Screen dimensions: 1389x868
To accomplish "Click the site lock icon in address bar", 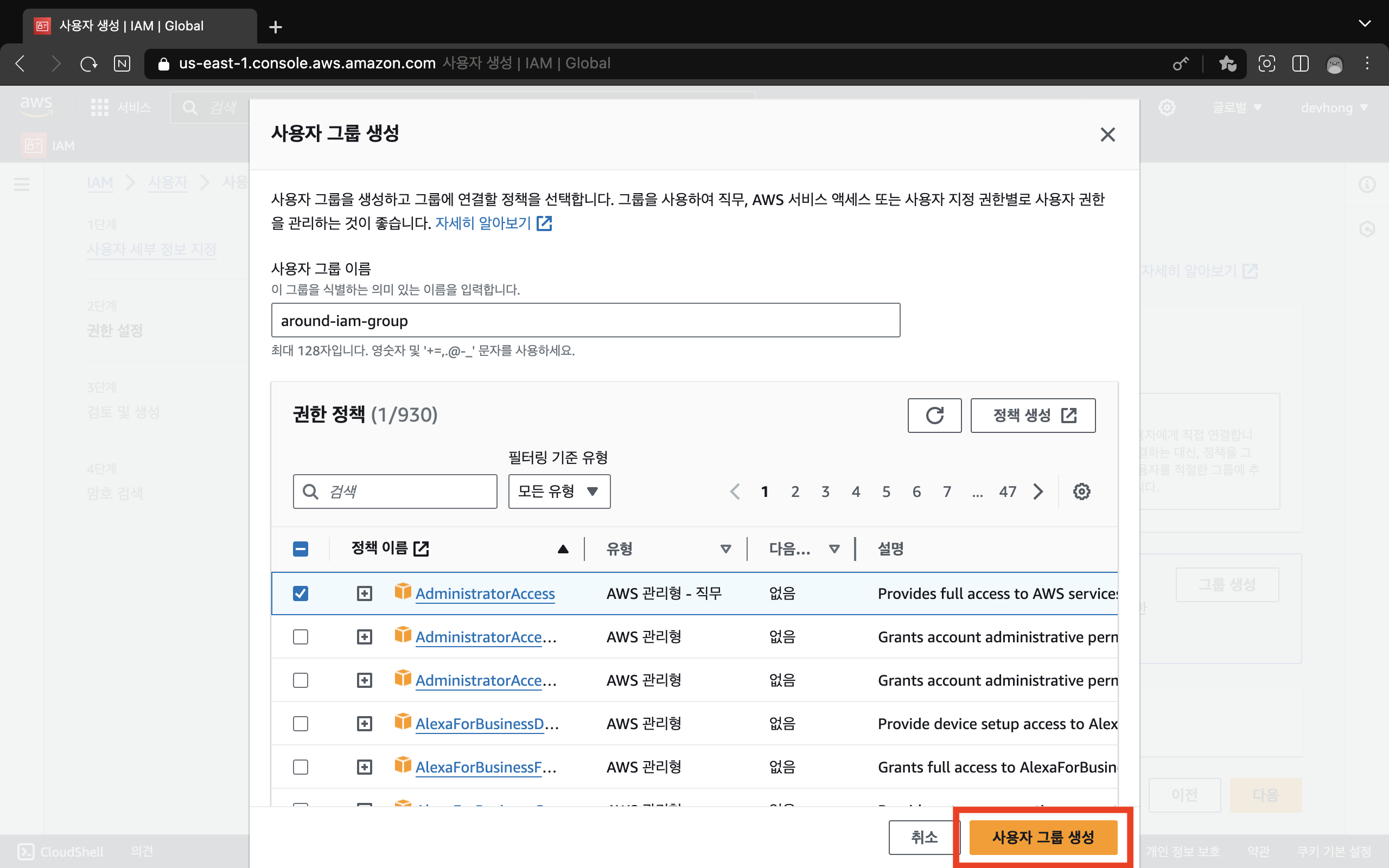I will tap(163, 63).
